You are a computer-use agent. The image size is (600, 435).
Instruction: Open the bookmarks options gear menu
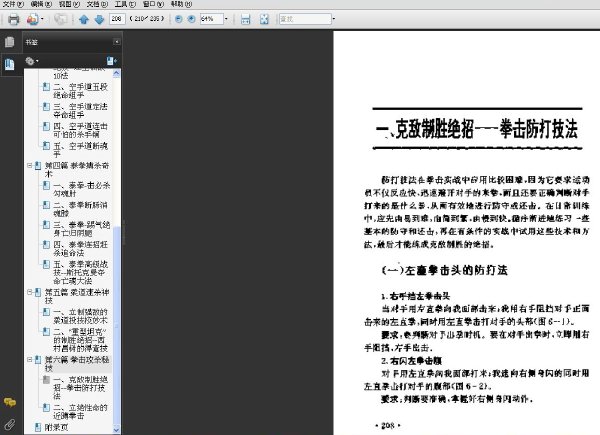tap(32, 61)
